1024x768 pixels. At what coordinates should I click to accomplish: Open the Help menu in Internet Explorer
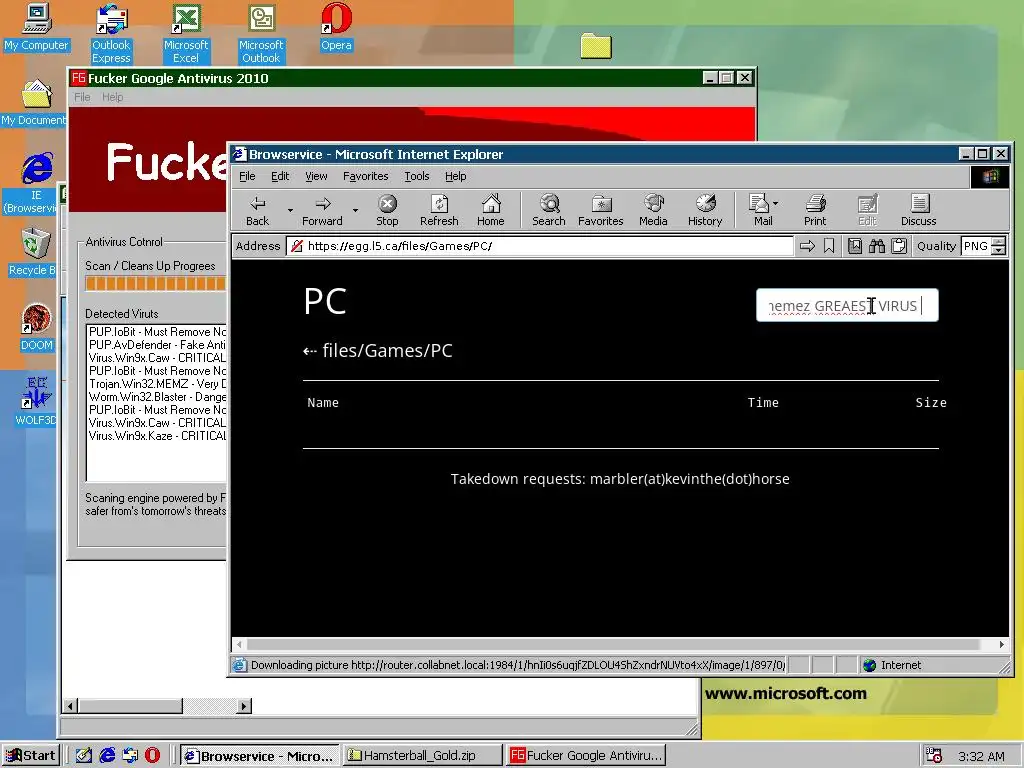click(456, 176)
